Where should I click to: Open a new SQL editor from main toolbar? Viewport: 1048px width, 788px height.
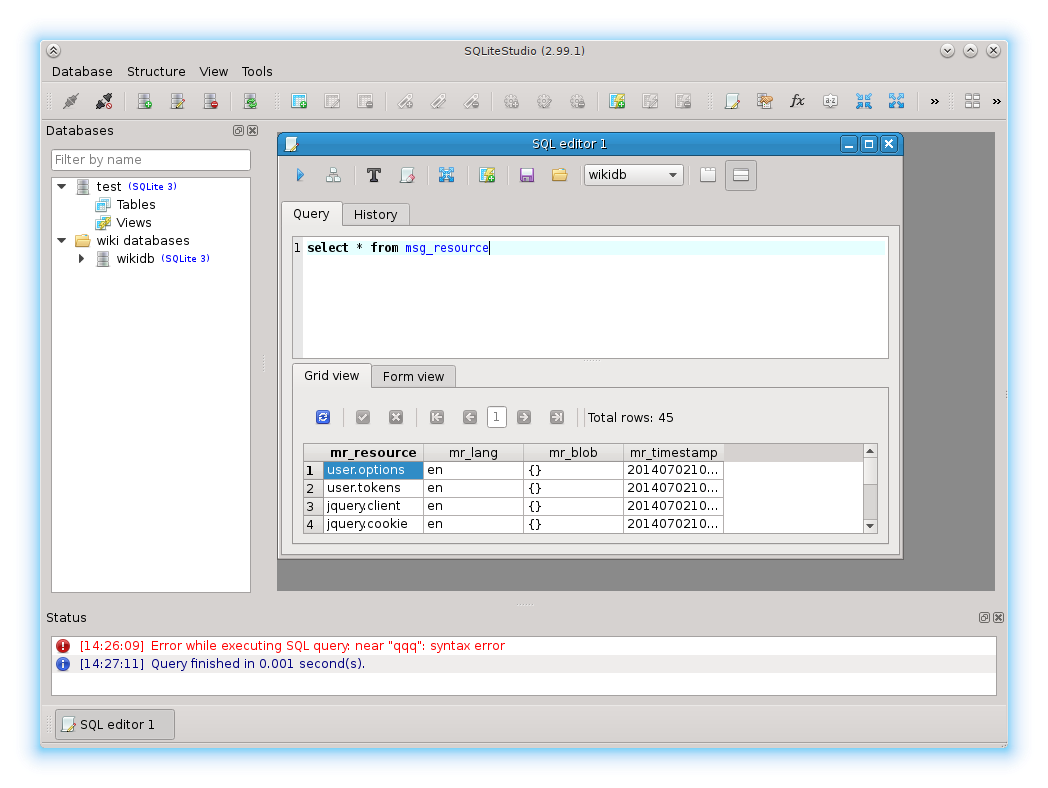coord(732,101)
